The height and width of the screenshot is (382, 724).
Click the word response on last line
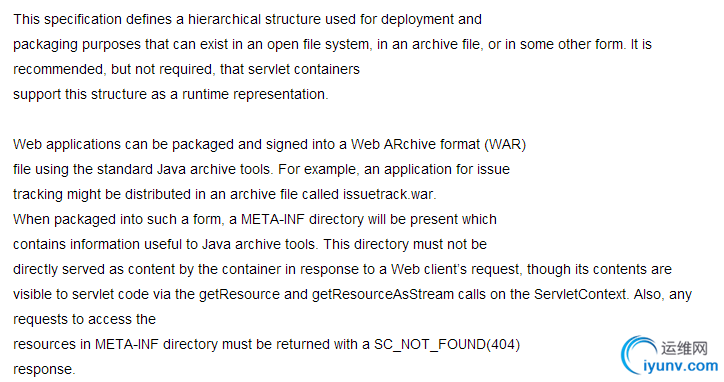coord(42,370)
